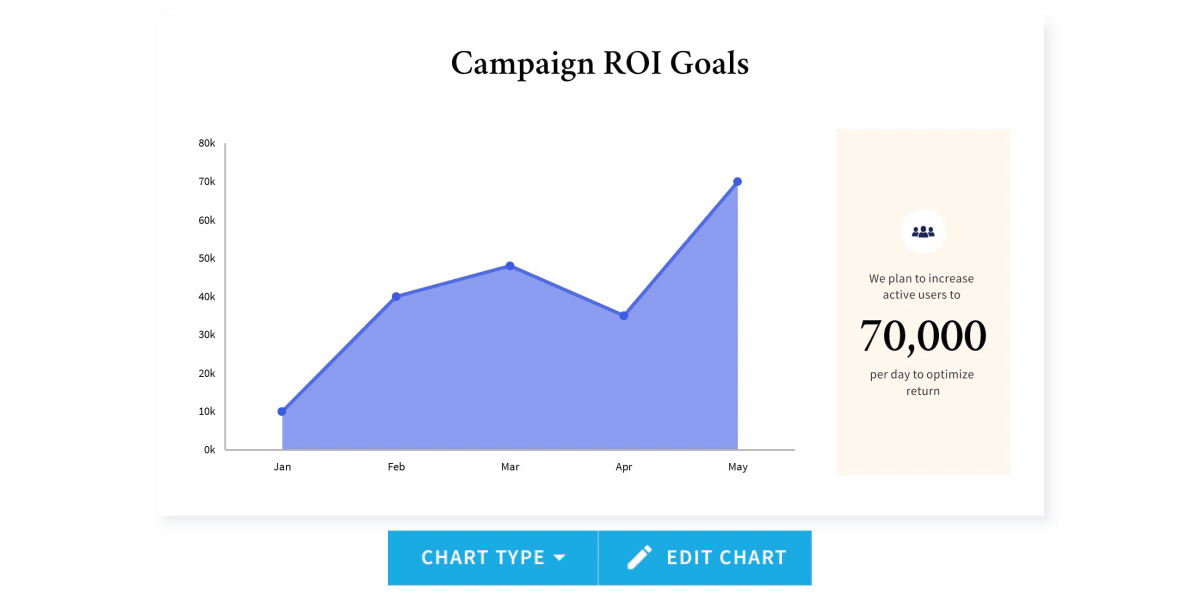Click the pencil icon on Edit Chart
The height and width of the screenshot is (600, 1200).
[640, 558]
